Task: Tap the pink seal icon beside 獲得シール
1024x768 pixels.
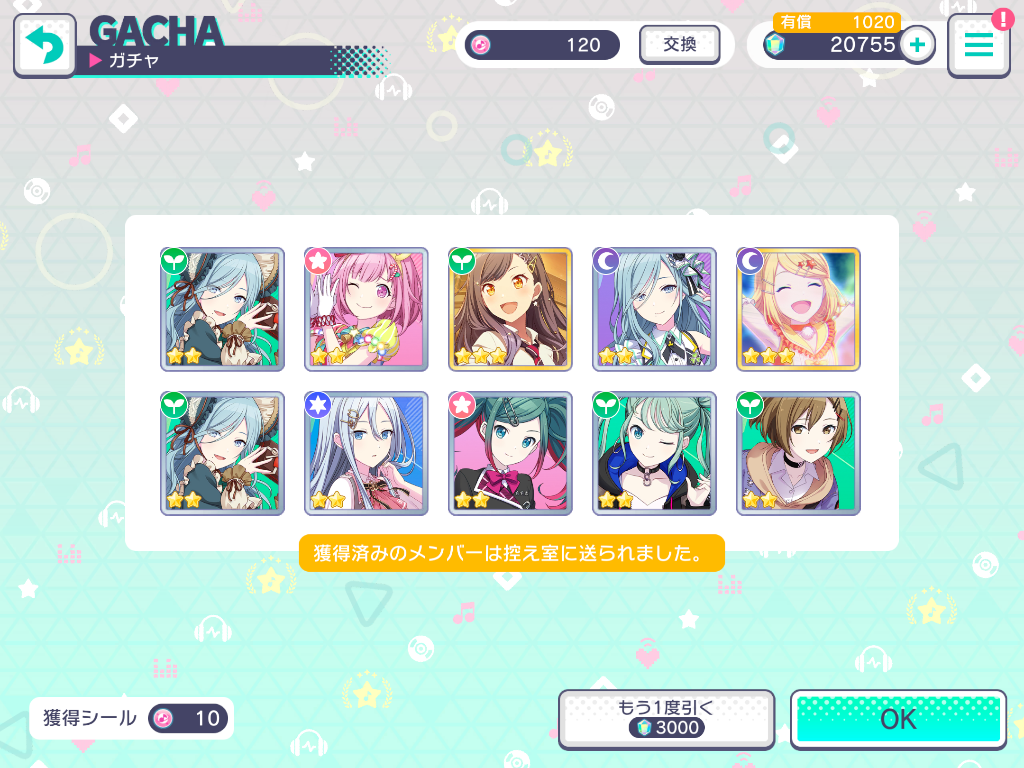Action: pos(163,718)
